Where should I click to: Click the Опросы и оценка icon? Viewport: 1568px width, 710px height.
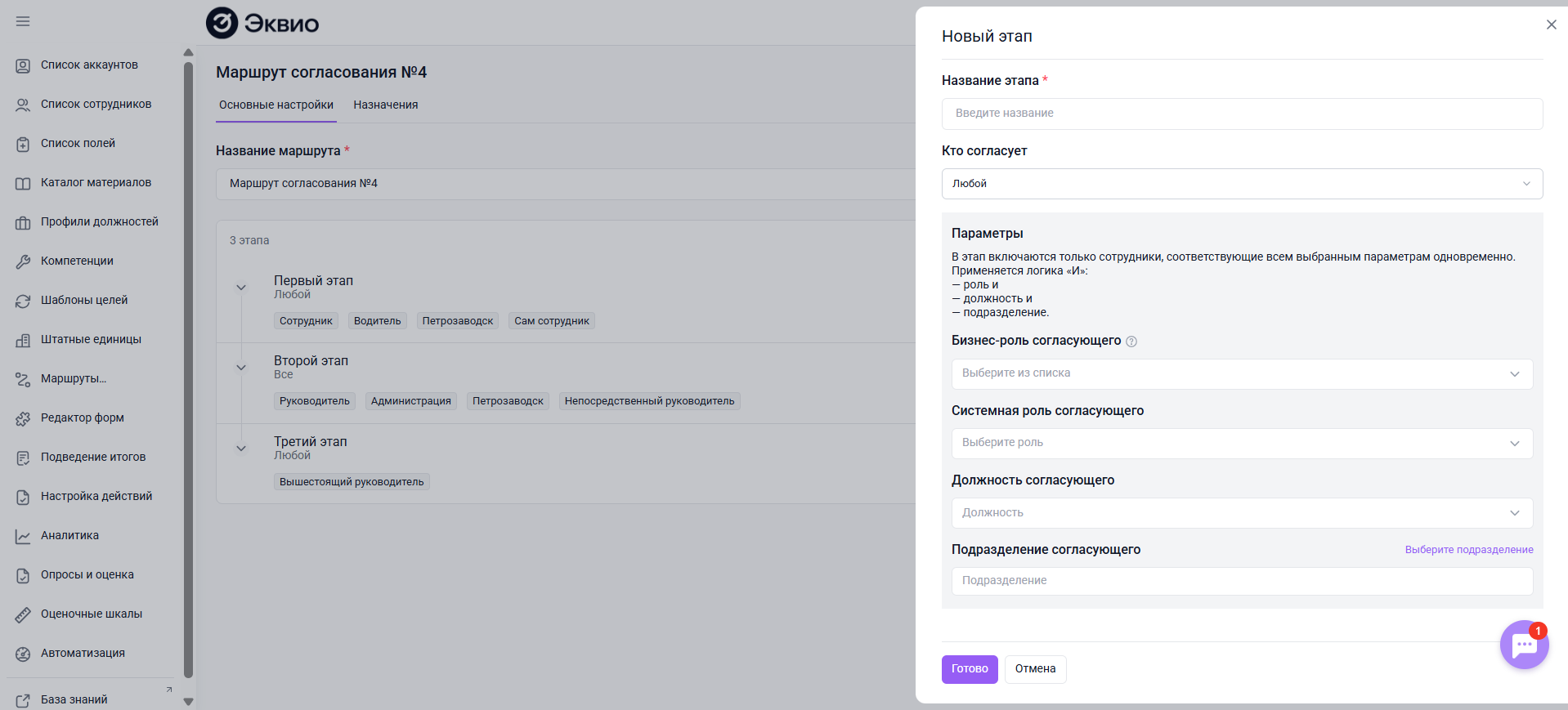(23, 575)
